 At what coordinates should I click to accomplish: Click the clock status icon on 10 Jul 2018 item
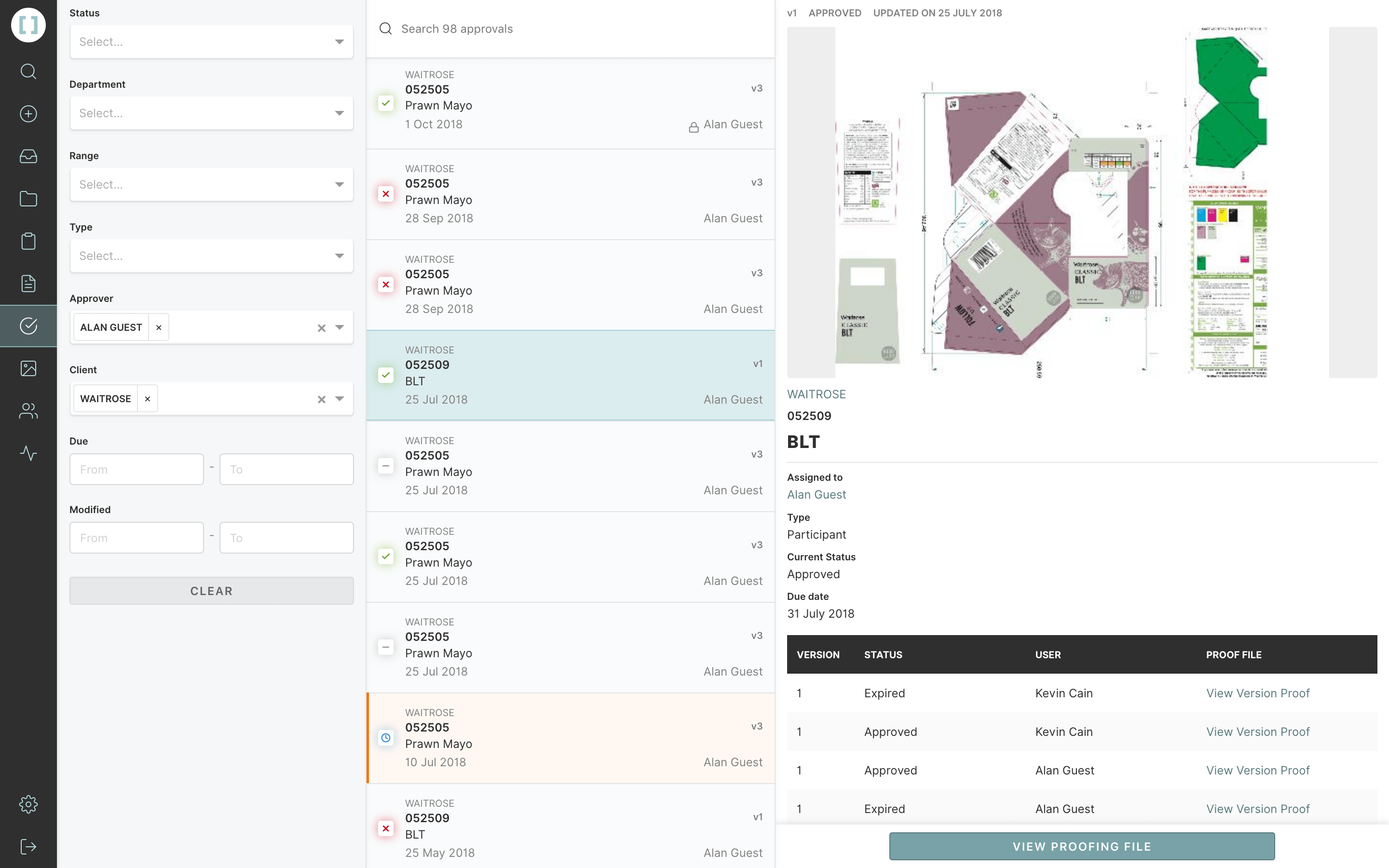[386, 738]
